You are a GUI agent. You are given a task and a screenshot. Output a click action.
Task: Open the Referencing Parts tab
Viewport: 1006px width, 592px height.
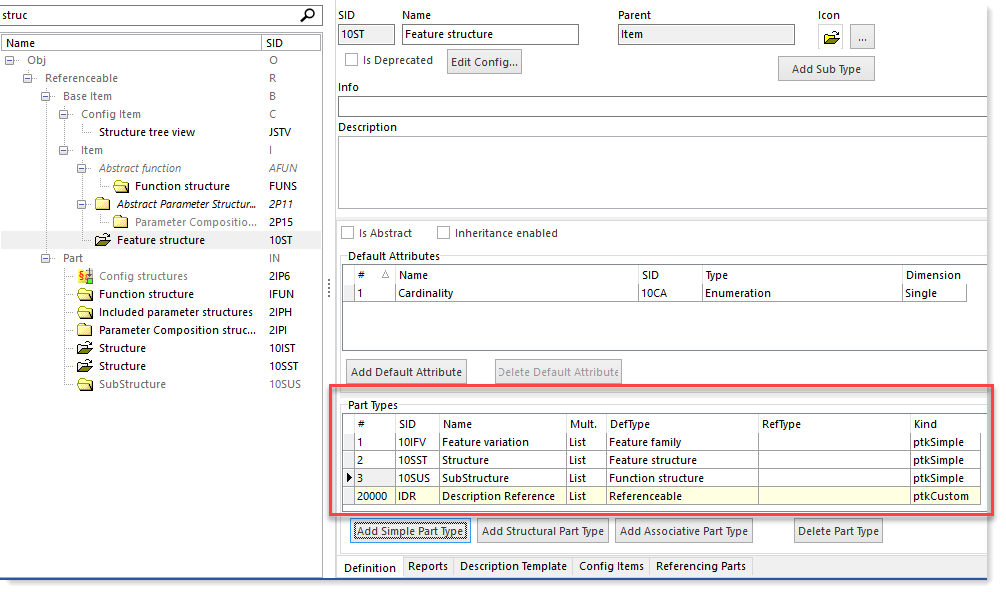(701, 566)
